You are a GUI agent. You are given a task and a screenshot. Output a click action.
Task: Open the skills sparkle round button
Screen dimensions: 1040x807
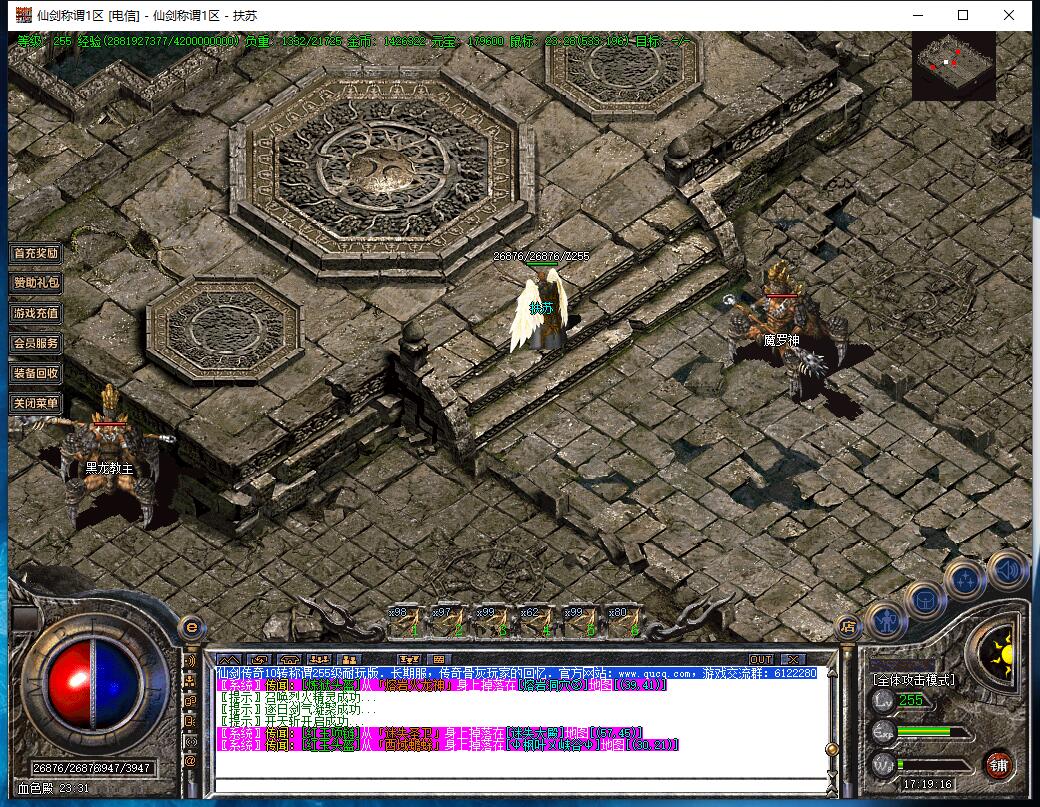965,580
